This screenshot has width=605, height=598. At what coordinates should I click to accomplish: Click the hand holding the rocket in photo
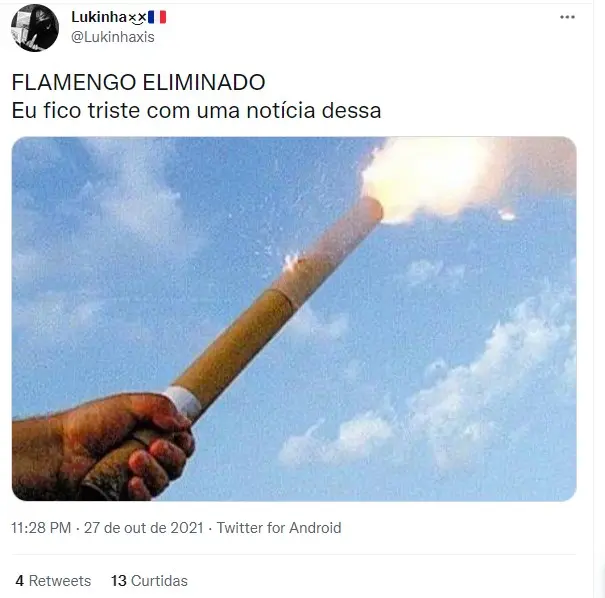pyautogui.click(x=104, y=448)
